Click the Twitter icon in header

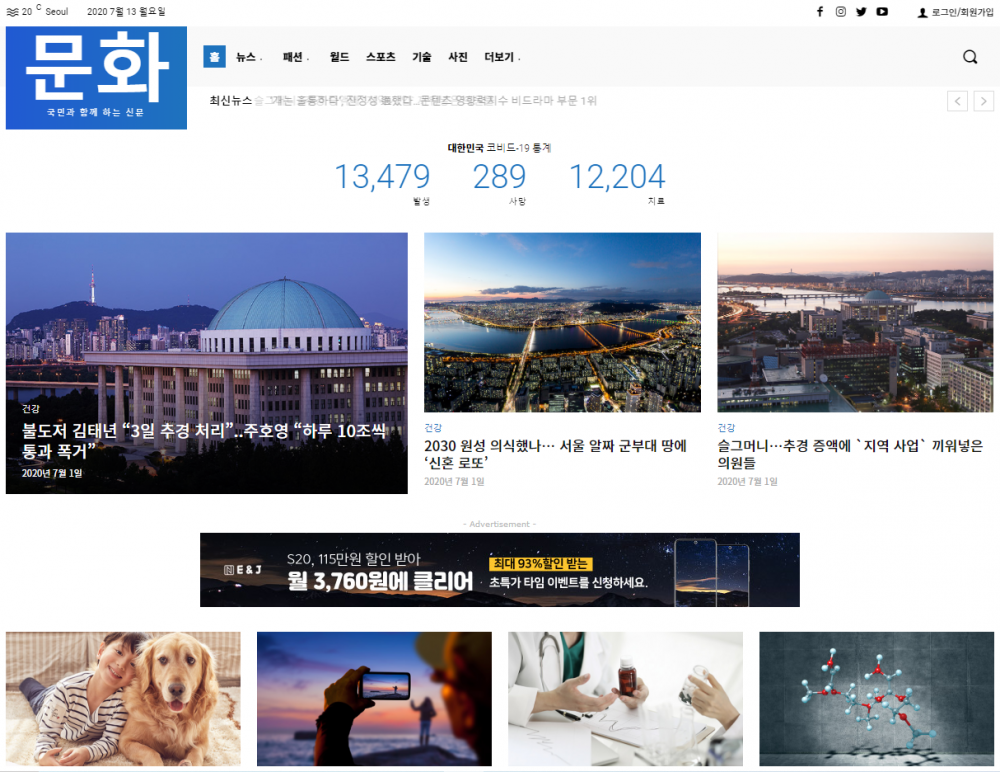[861, 12]
